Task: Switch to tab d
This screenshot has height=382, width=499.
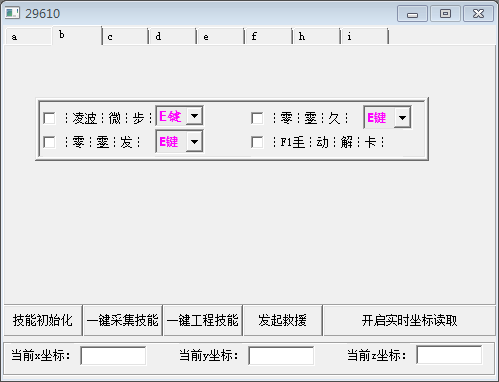Action: click(x=173, y=36)
